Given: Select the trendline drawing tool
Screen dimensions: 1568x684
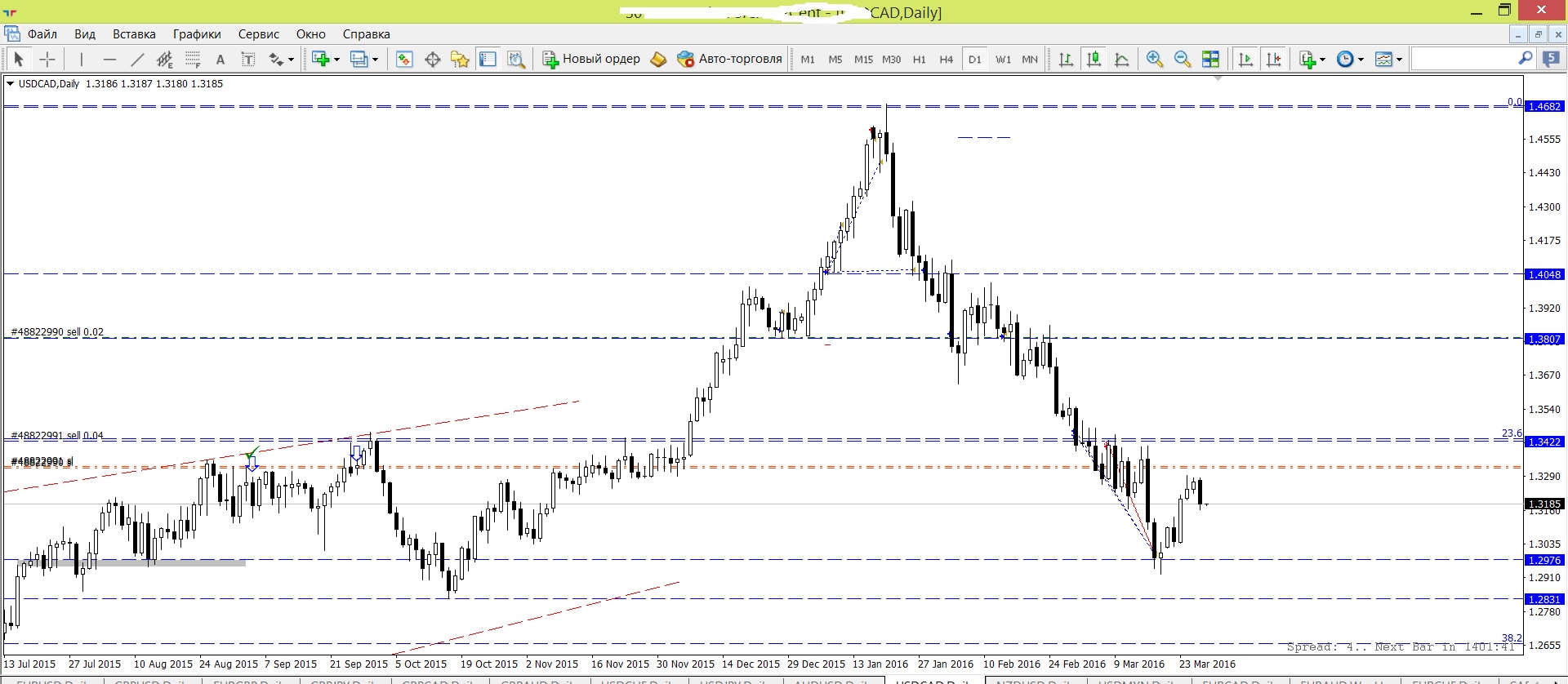Looking at the screenshot, I should pyautogui.click(x=137, y=59).
